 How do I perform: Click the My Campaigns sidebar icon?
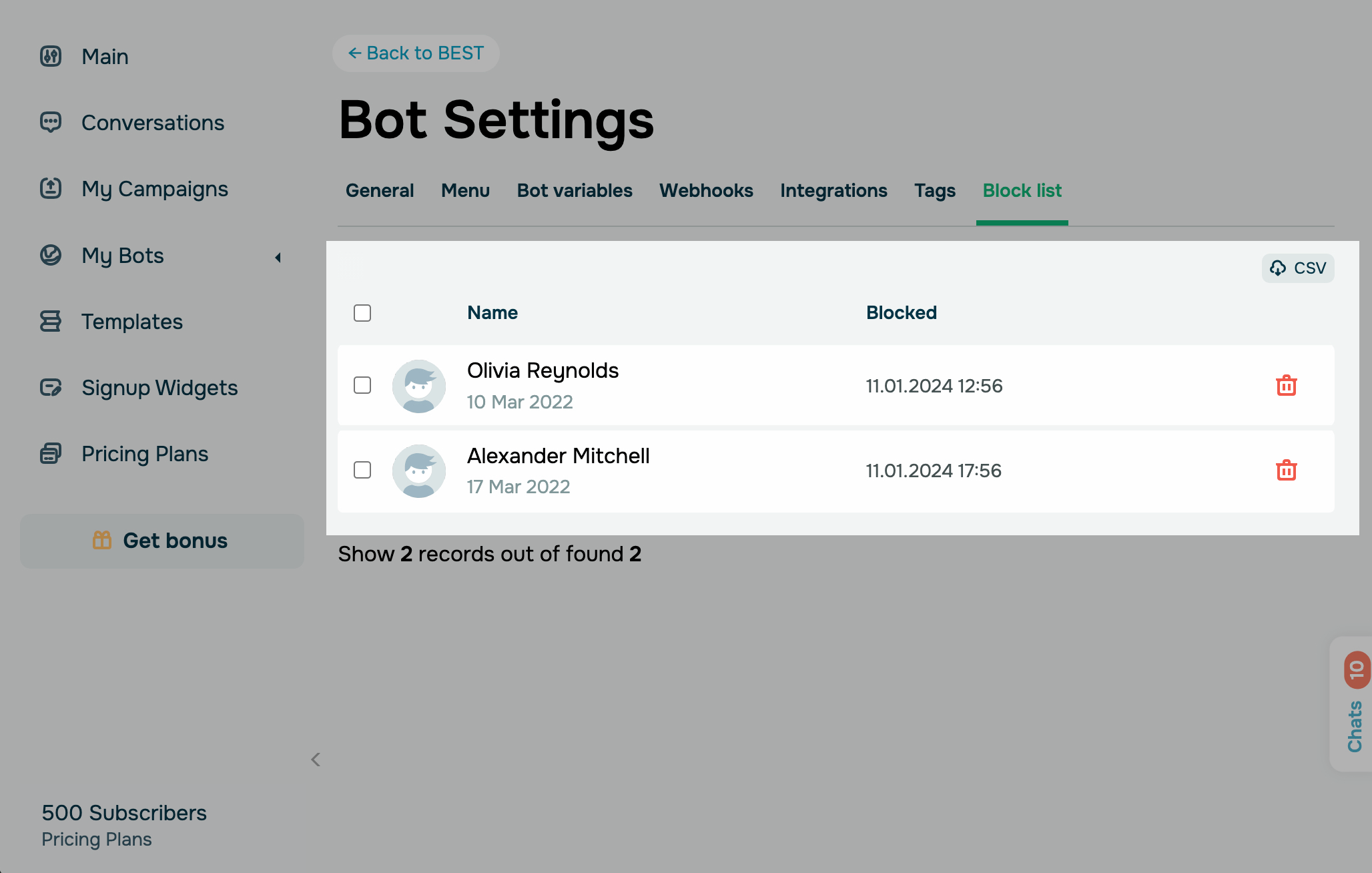51,188
